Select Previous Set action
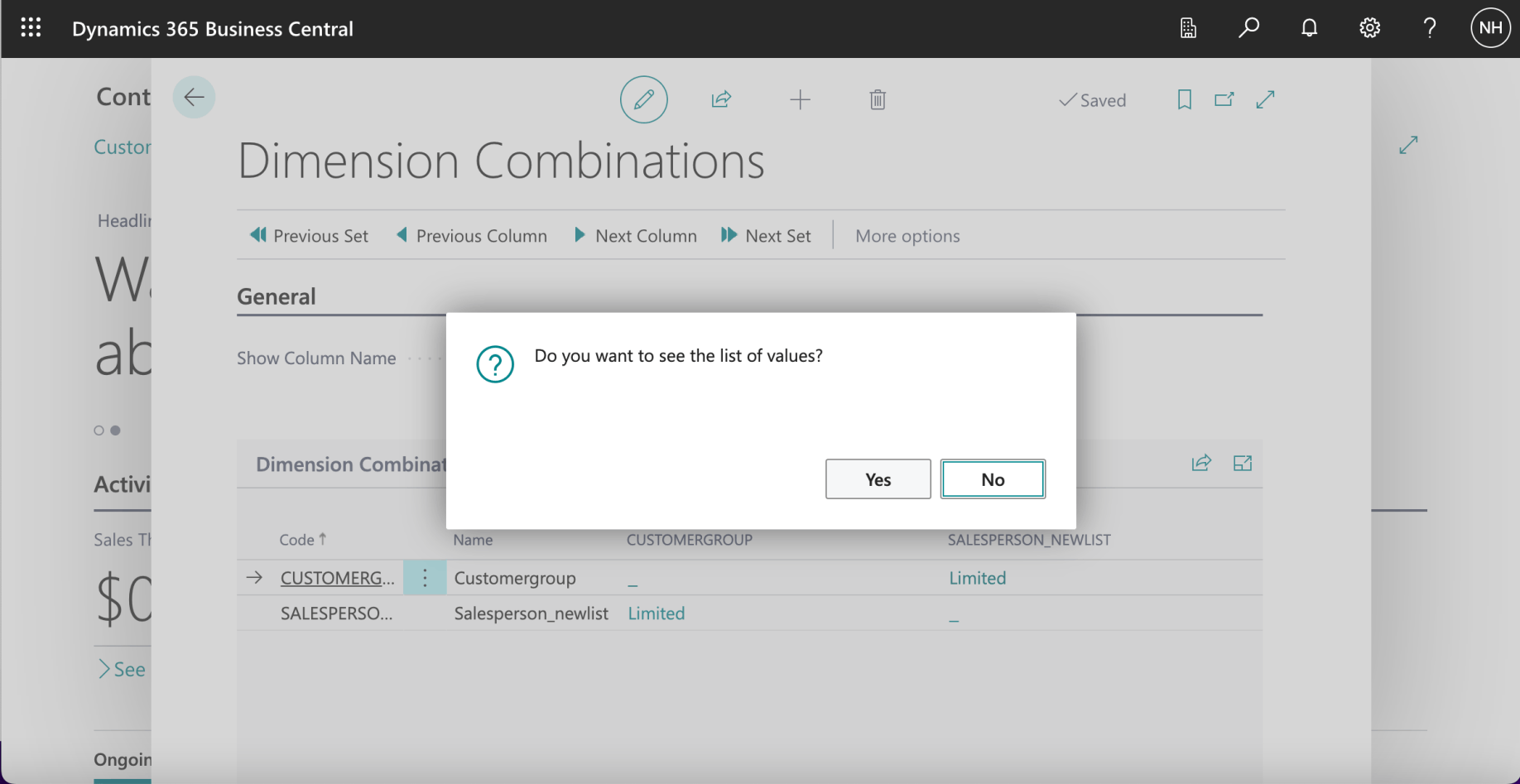Screen dimensions: 1520x784 point(310,236)
